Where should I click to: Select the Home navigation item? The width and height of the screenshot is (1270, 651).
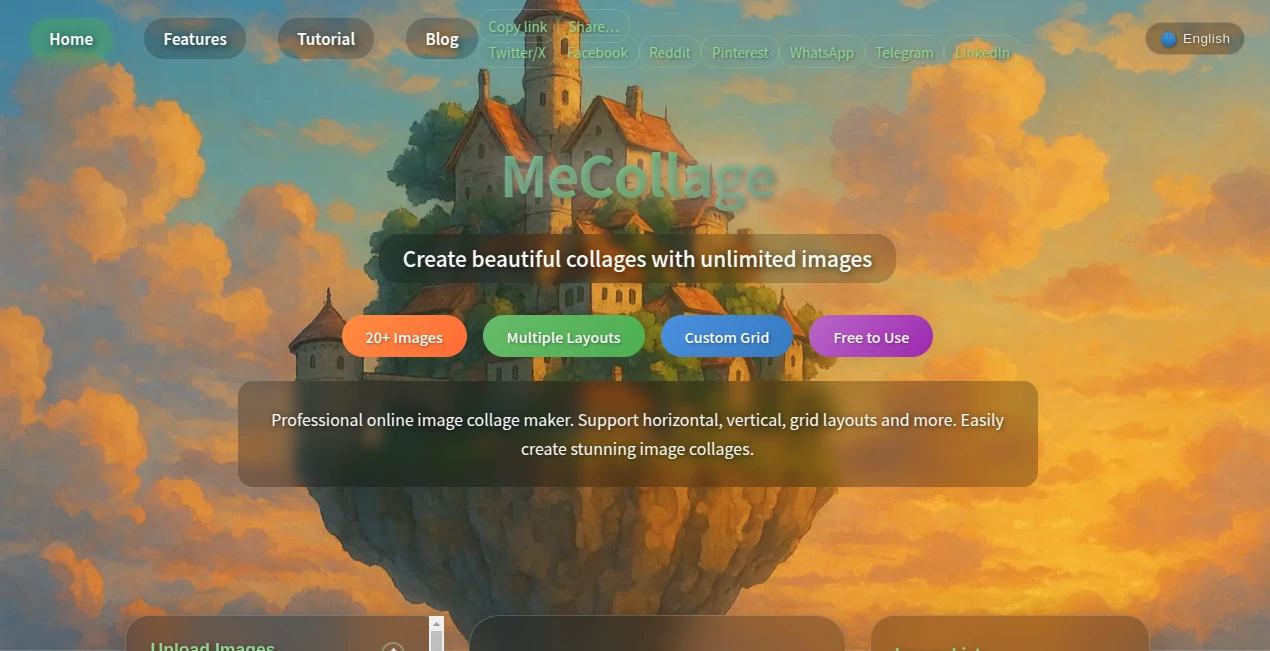[x=70, y=38]
